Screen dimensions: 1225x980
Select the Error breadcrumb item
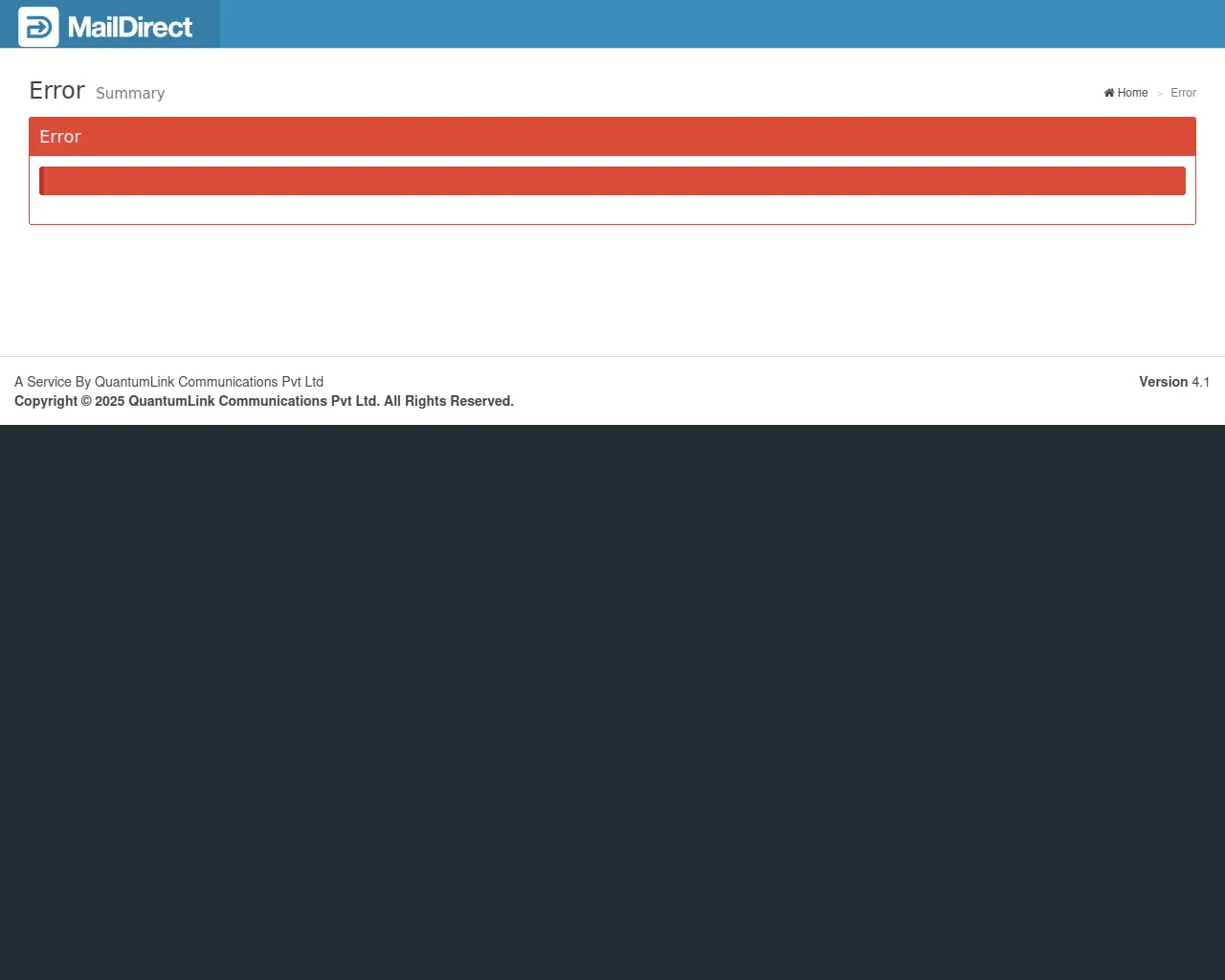[x=1183, y=93]
